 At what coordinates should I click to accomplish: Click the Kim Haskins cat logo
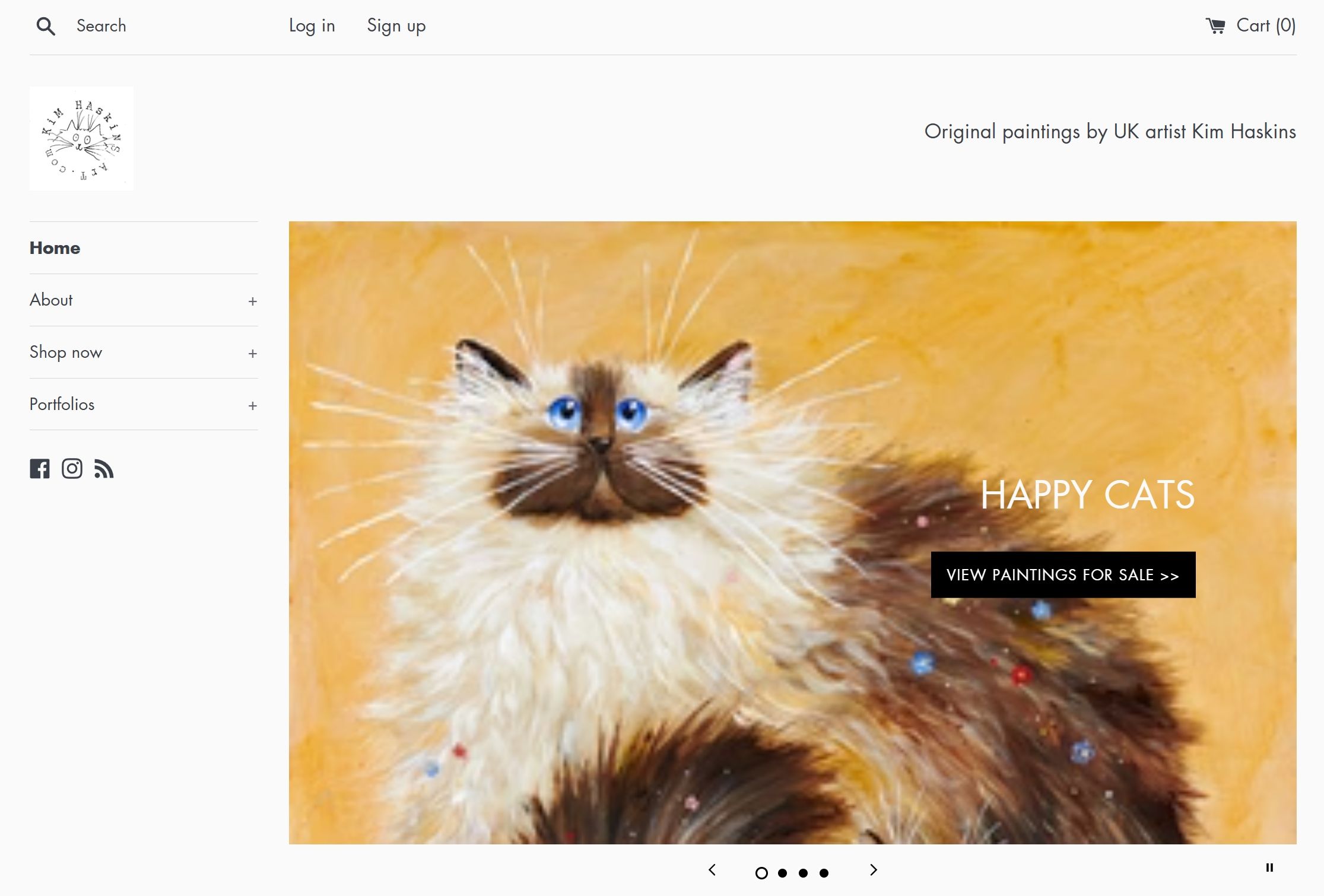(x=81, y=138)
